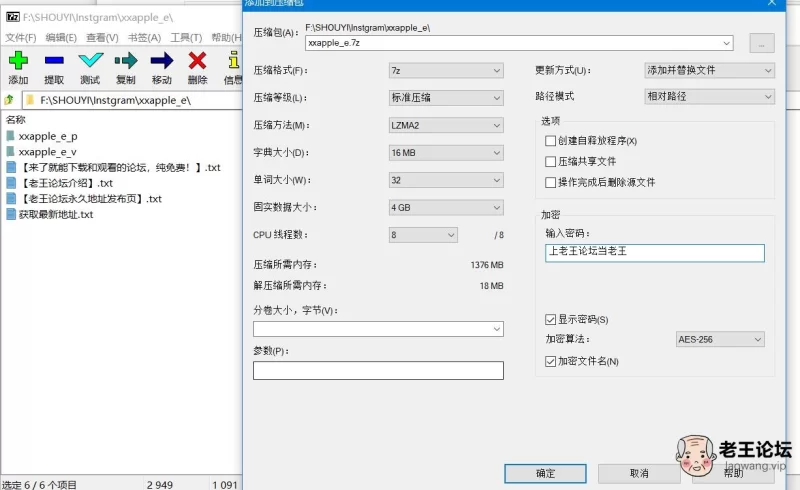Open the 字典大小 16 MB dropdown
Image resolution: width=800 pixels, height=490 pixels.
[x=446, y=153]
